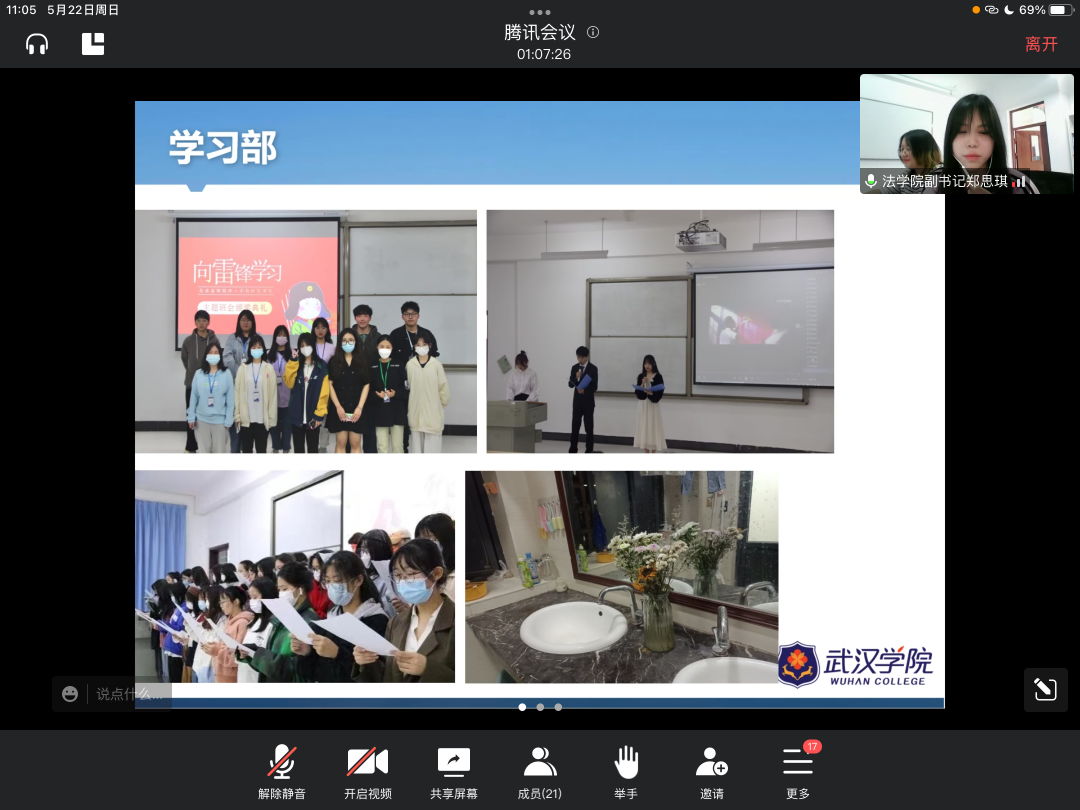The width and height of the screenshot is (1080, 810).
Task: Switch the meeting view layout icon
Action: 93,44
